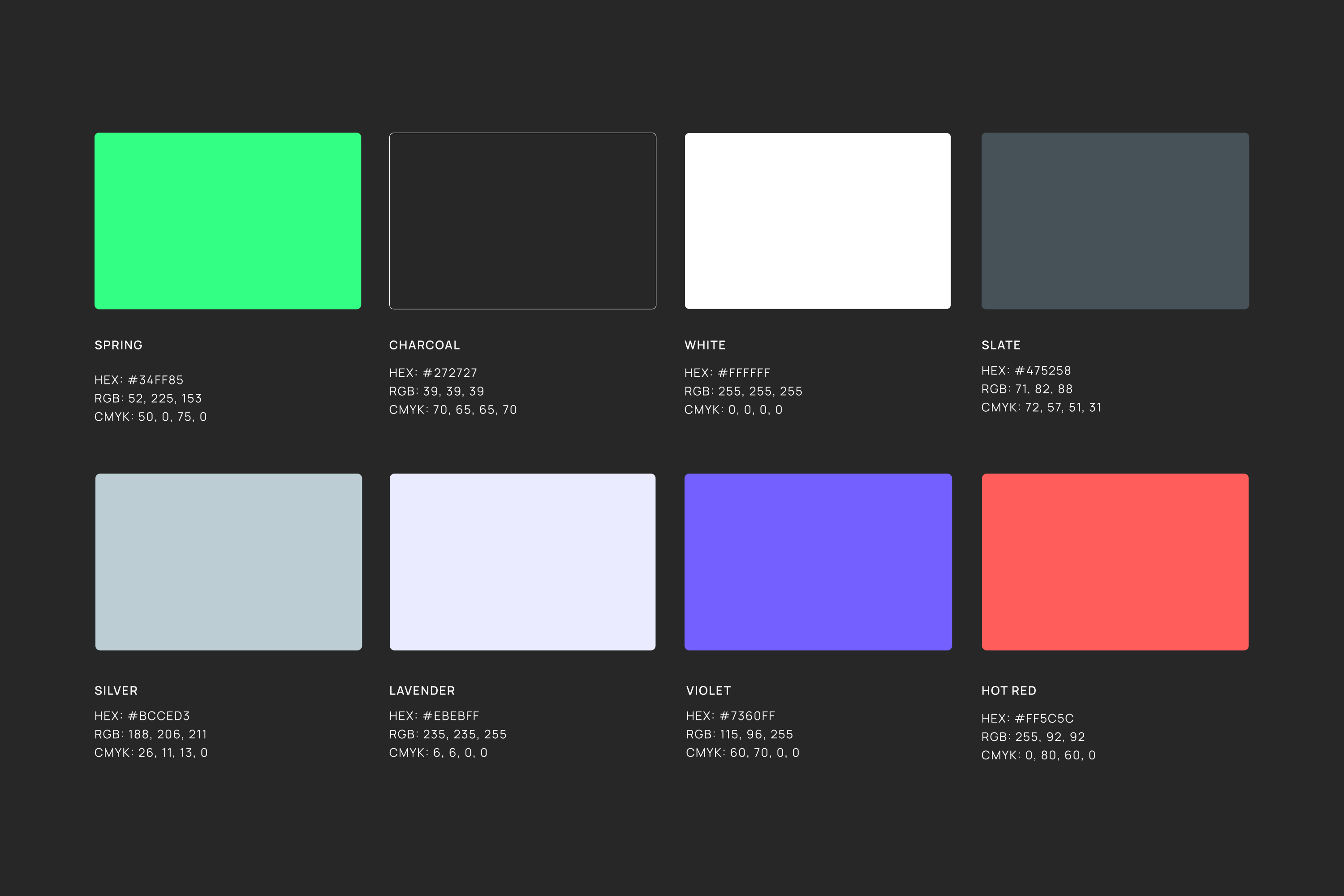Click HEX #7360FF under Violet
The image size is (1344, 896).
tap(730, 716)
